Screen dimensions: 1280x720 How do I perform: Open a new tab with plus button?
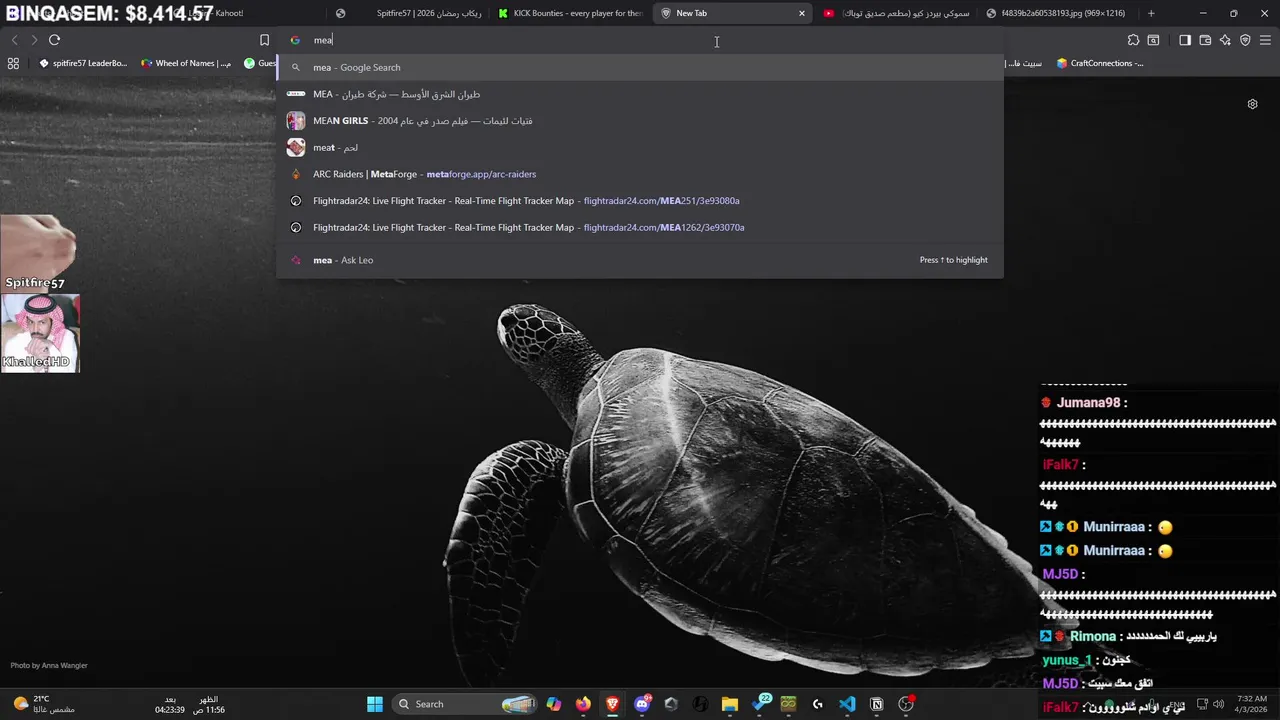(1151, 13)
